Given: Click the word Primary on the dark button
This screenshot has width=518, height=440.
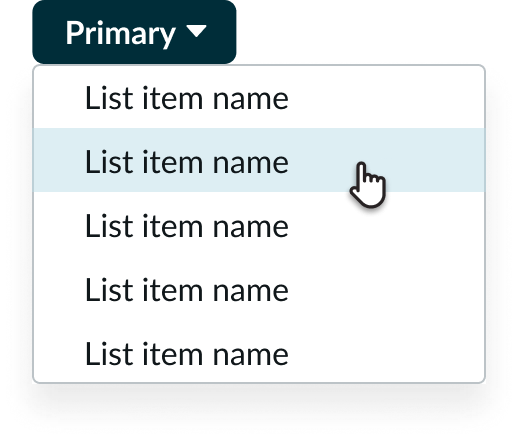Looking at the screenshot, I should coord(120,34).
